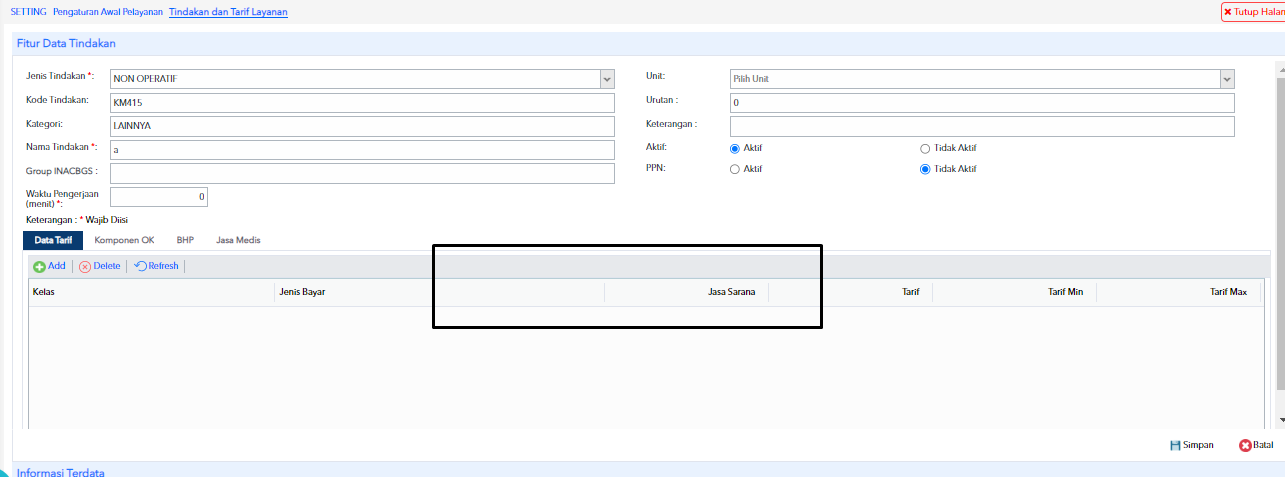Click the Informasi Terdata panel header
This screenshot has height=477, width=1285.
click(x=648, y=472)
